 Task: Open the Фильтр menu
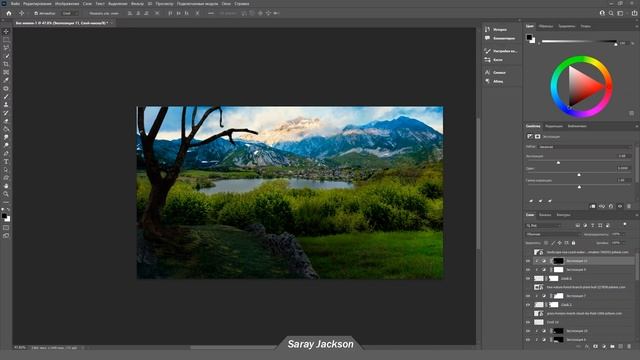[137, 4]
